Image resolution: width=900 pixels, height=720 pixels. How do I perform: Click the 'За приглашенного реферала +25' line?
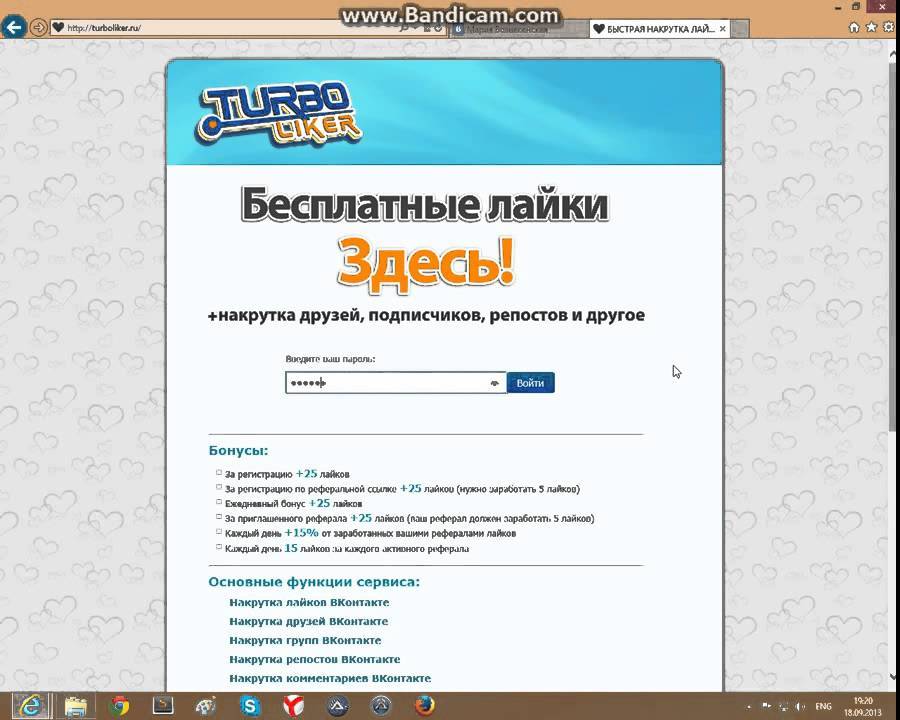tap(409, 518)
